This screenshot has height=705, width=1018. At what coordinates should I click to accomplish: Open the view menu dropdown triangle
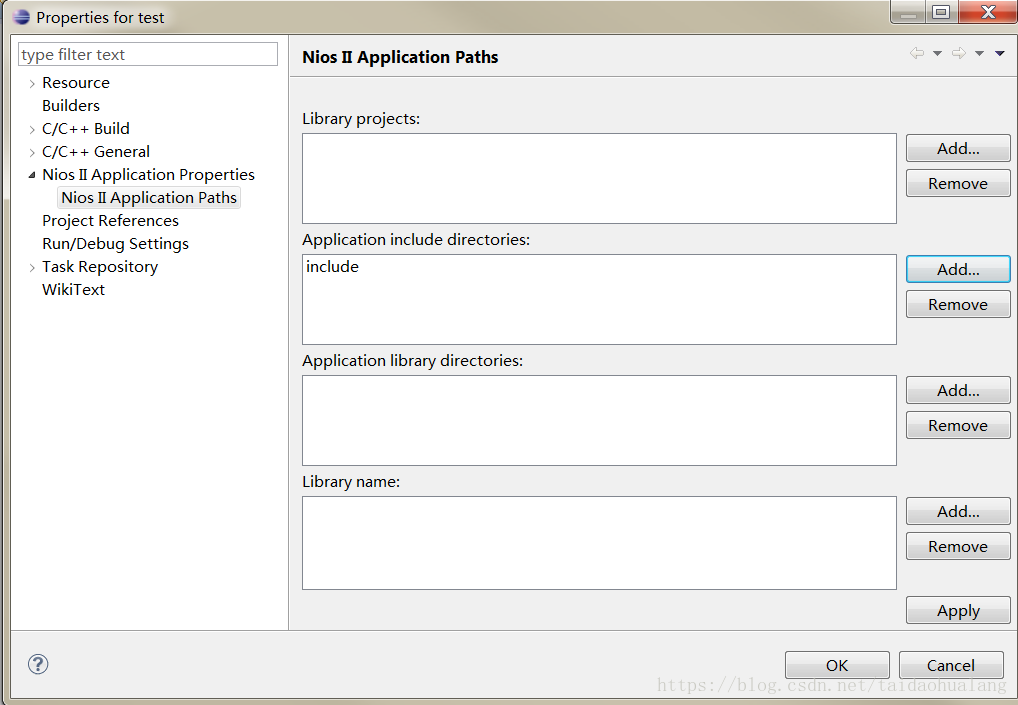click(1000, 53)
